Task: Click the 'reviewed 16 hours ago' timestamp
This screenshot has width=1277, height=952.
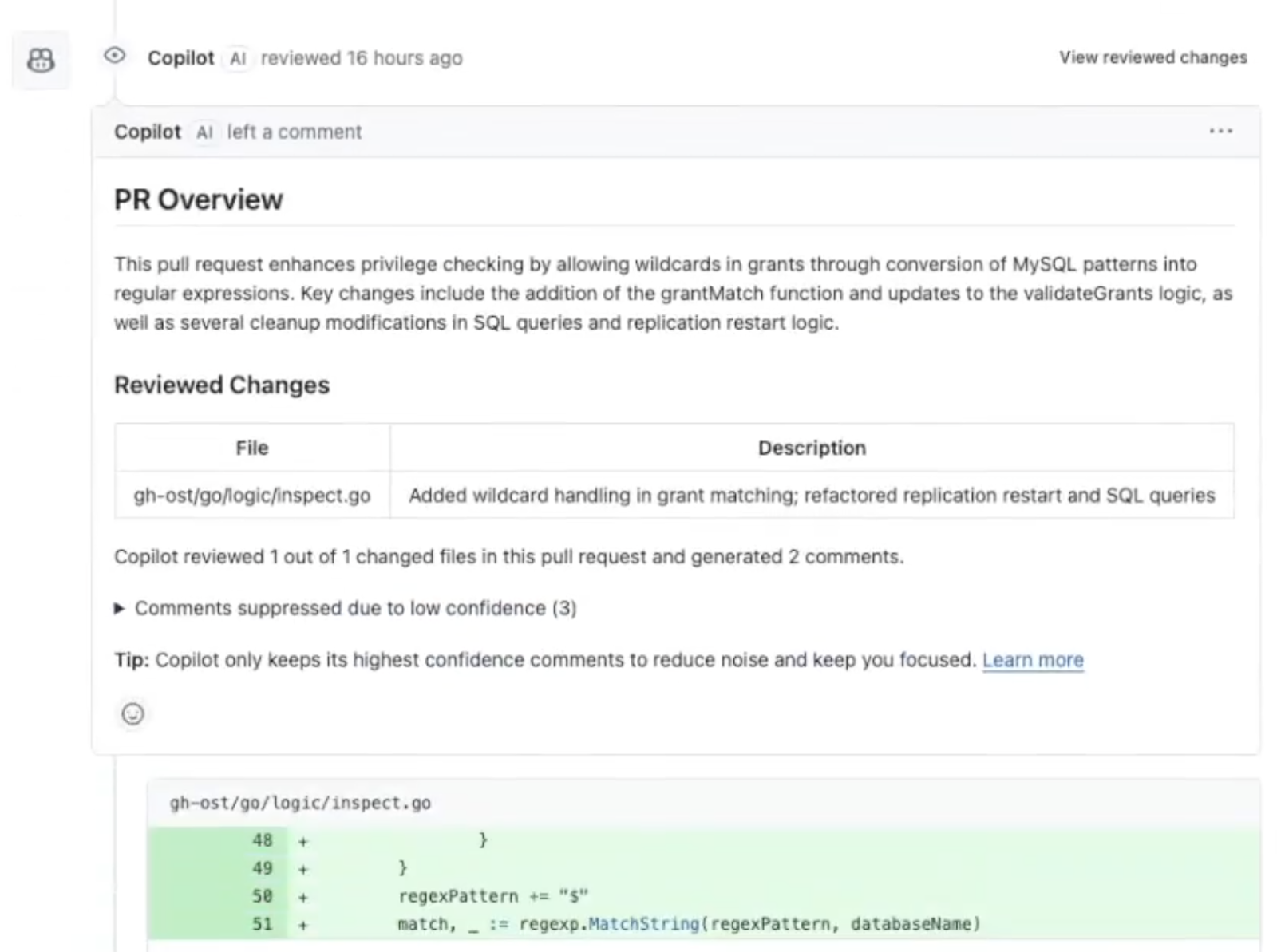Action: (x=362, y=58)
